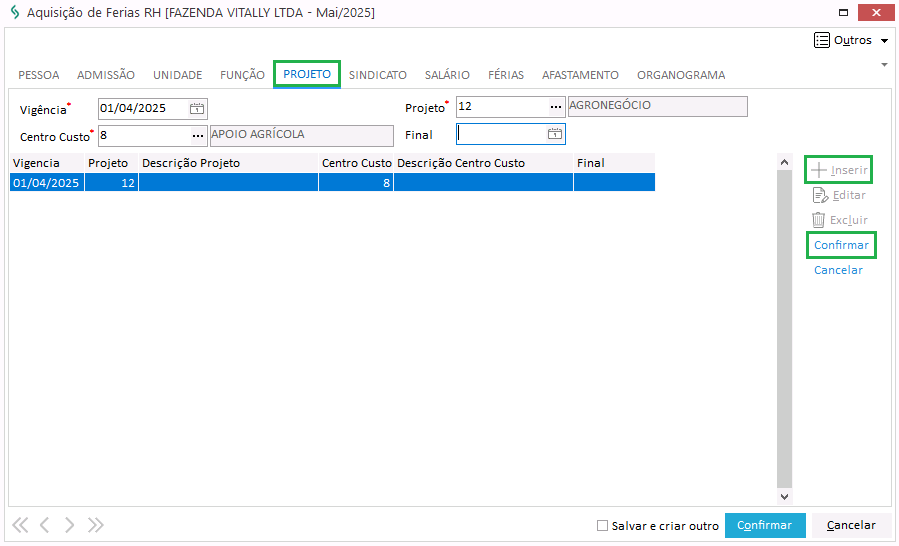The width and height of the screenshot is (899, 546).
Task: Click the Vigencia column header
Action: pos(47,163)
